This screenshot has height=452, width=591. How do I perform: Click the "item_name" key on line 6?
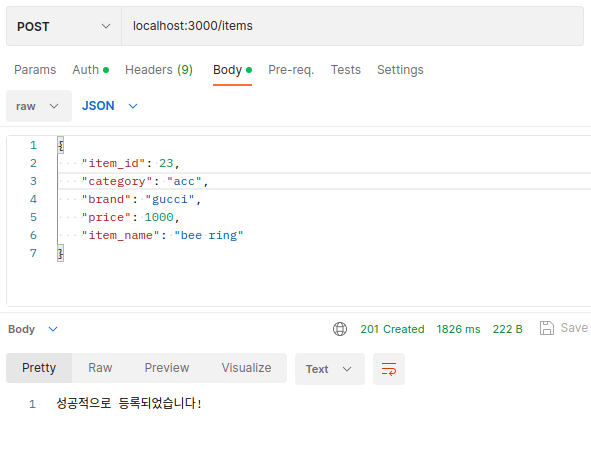[120, 235]
